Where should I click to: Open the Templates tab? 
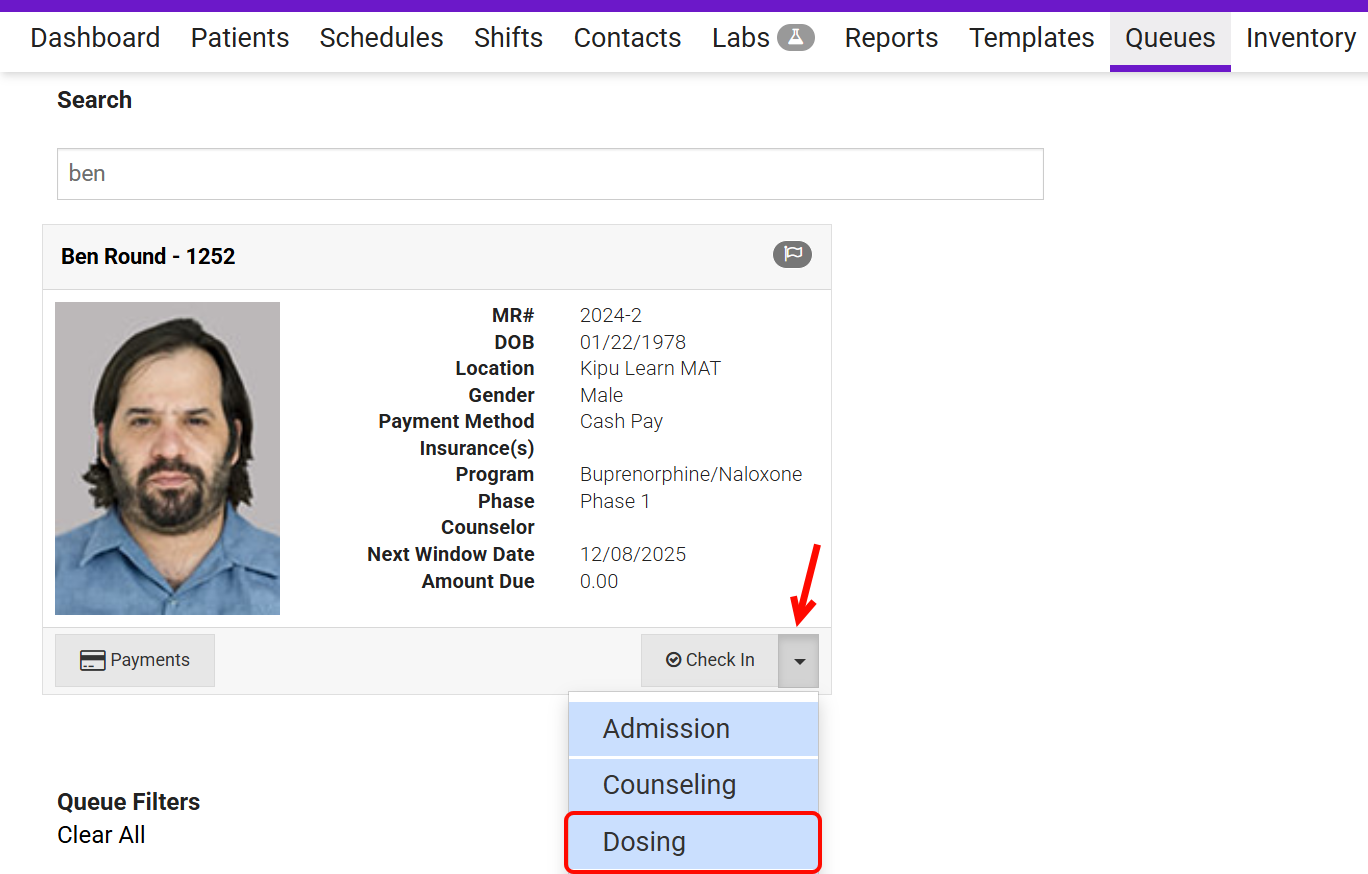[1031, 38]
